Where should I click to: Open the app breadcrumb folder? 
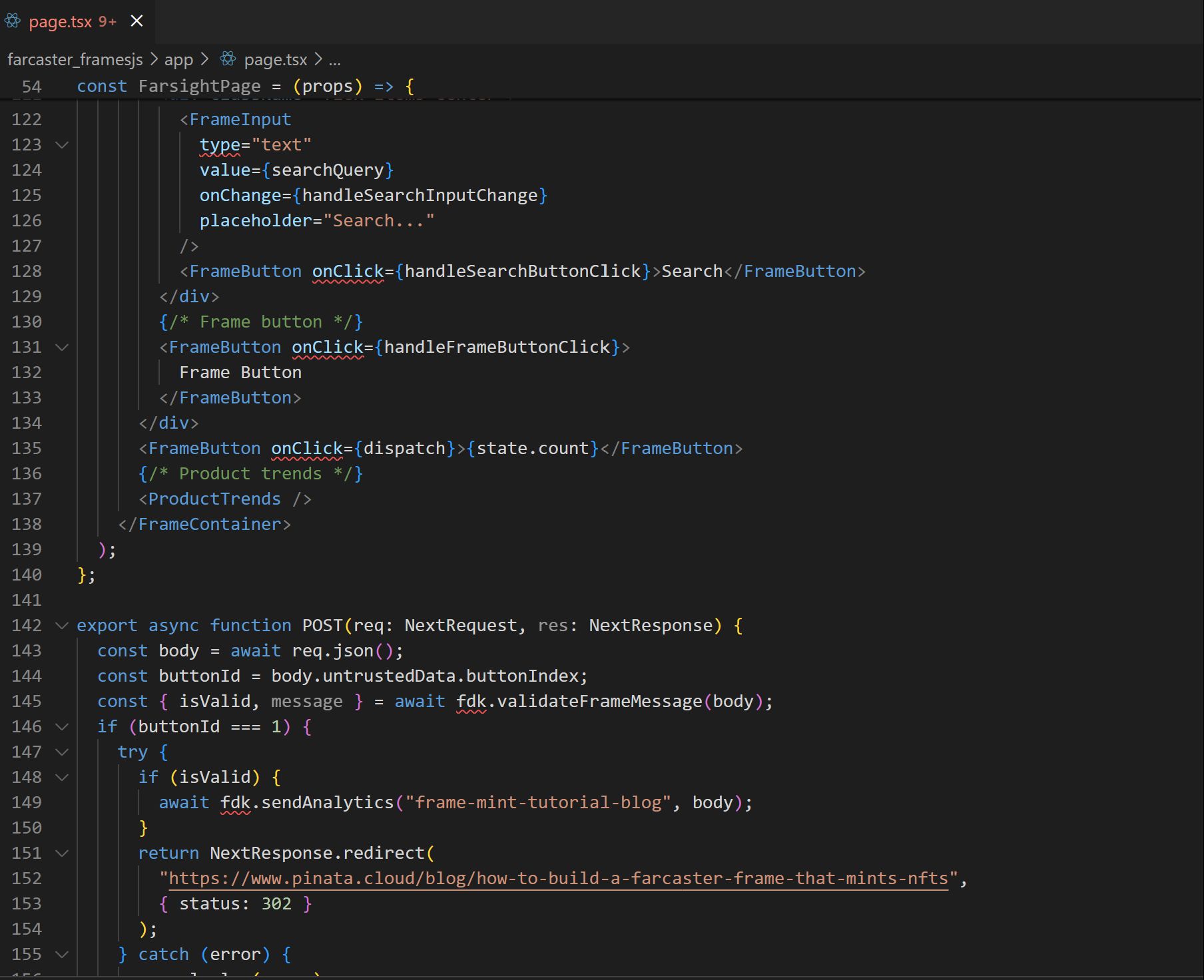(x=178, y=60)
